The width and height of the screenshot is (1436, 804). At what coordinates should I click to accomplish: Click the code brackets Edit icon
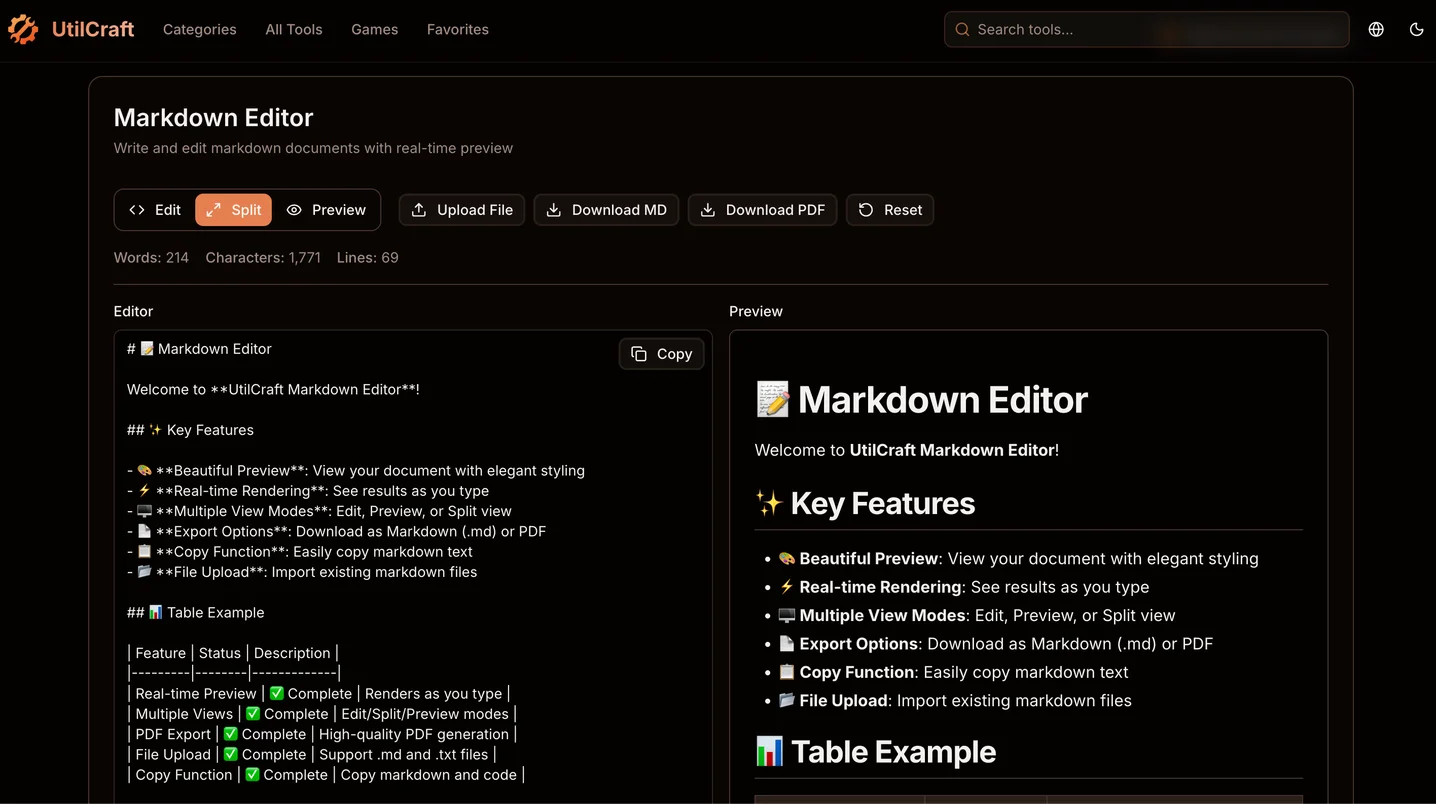pos(137,210)
